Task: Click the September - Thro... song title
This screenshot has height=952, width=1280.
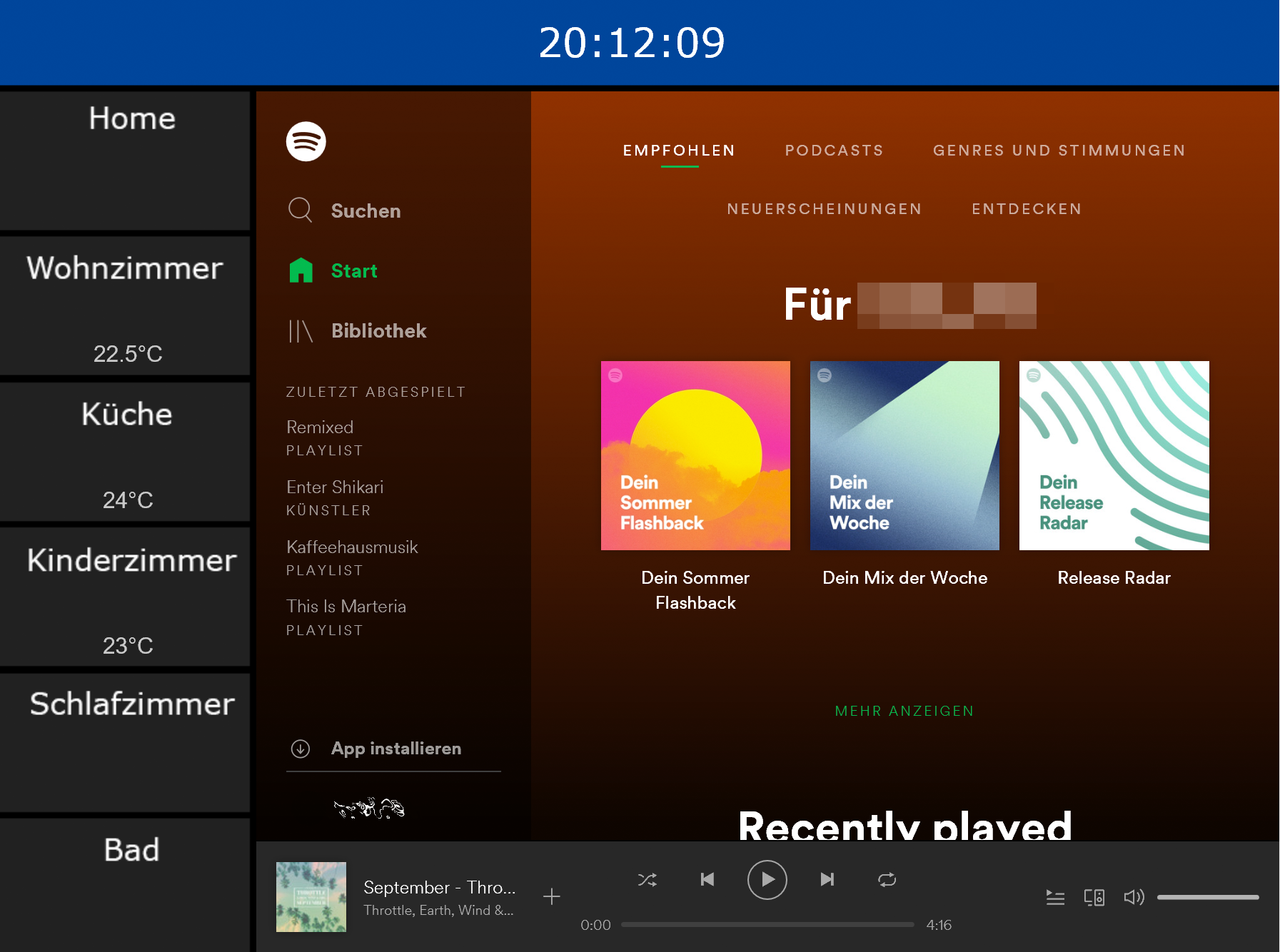Action: [x=439, y=887]
